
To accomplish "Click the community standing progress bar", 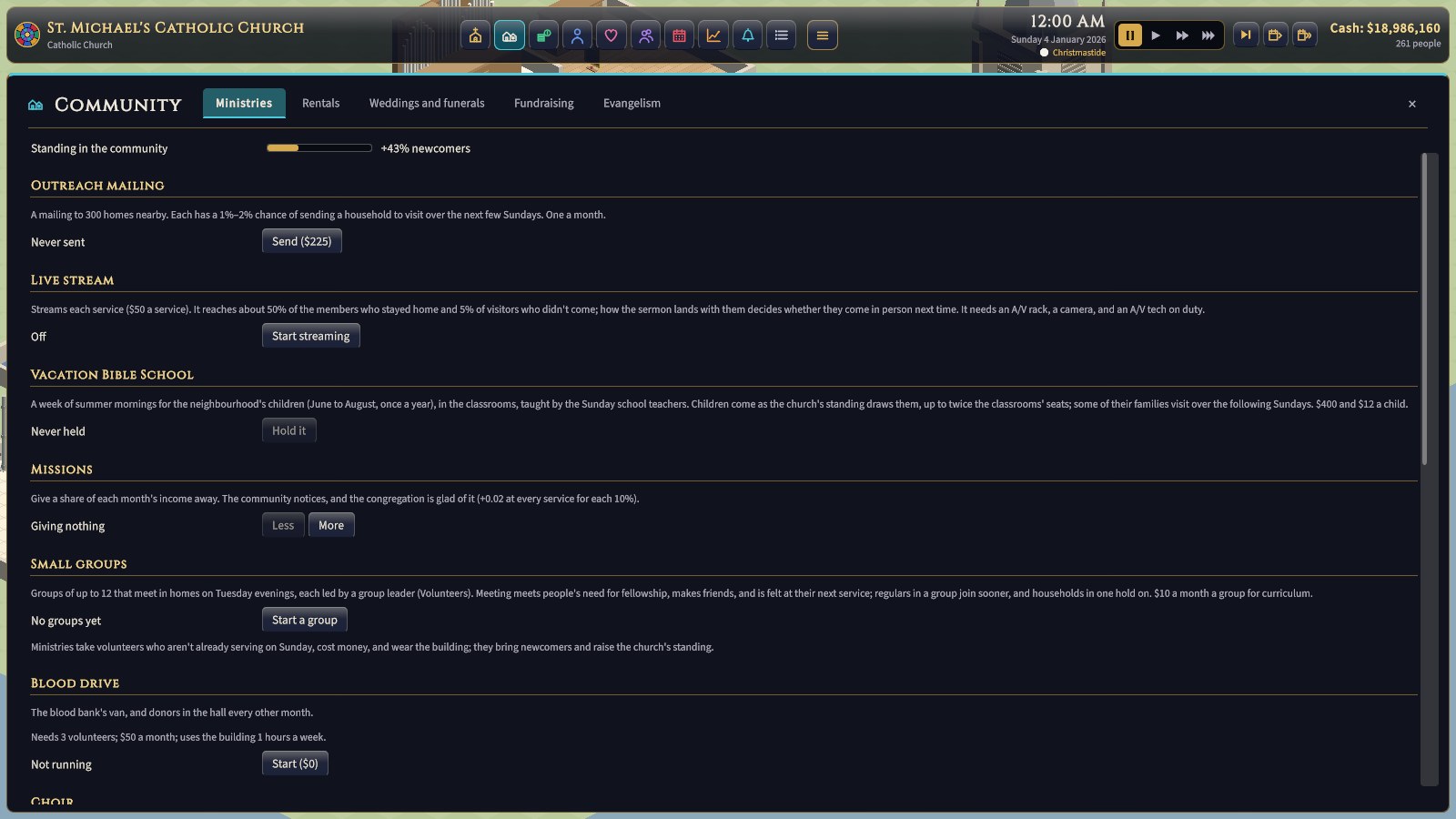I will tap(319, 147).
